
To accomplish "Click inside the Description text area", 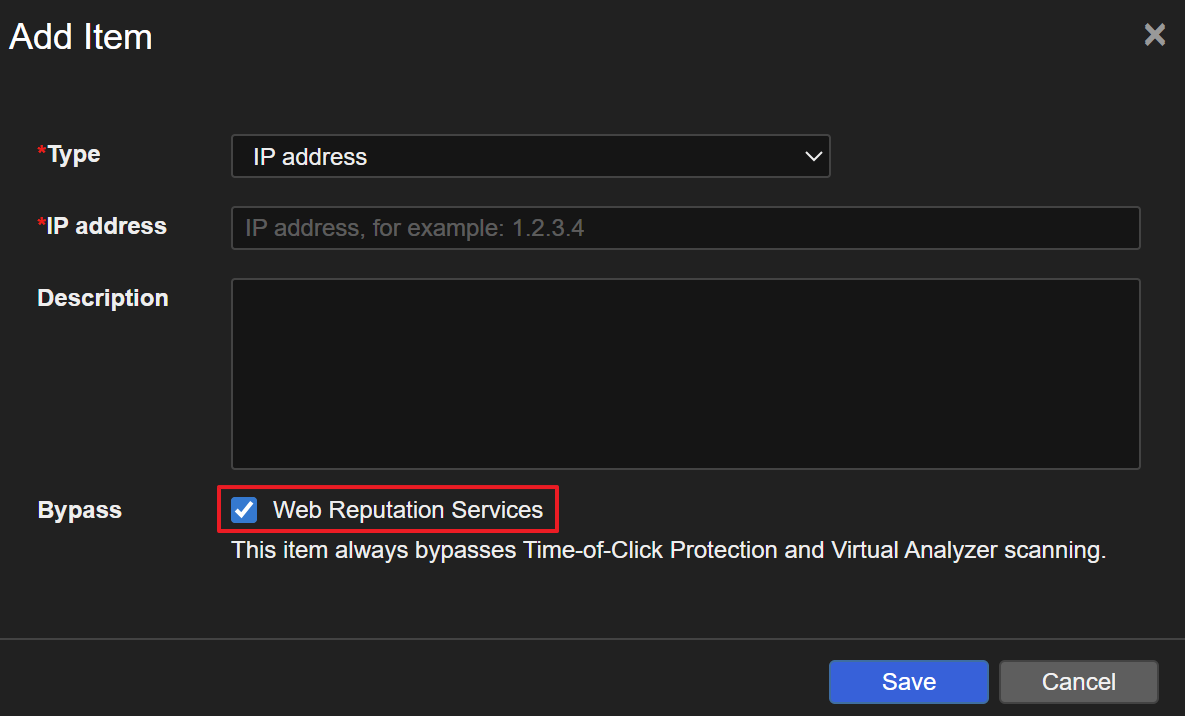I will coord(685,373).
